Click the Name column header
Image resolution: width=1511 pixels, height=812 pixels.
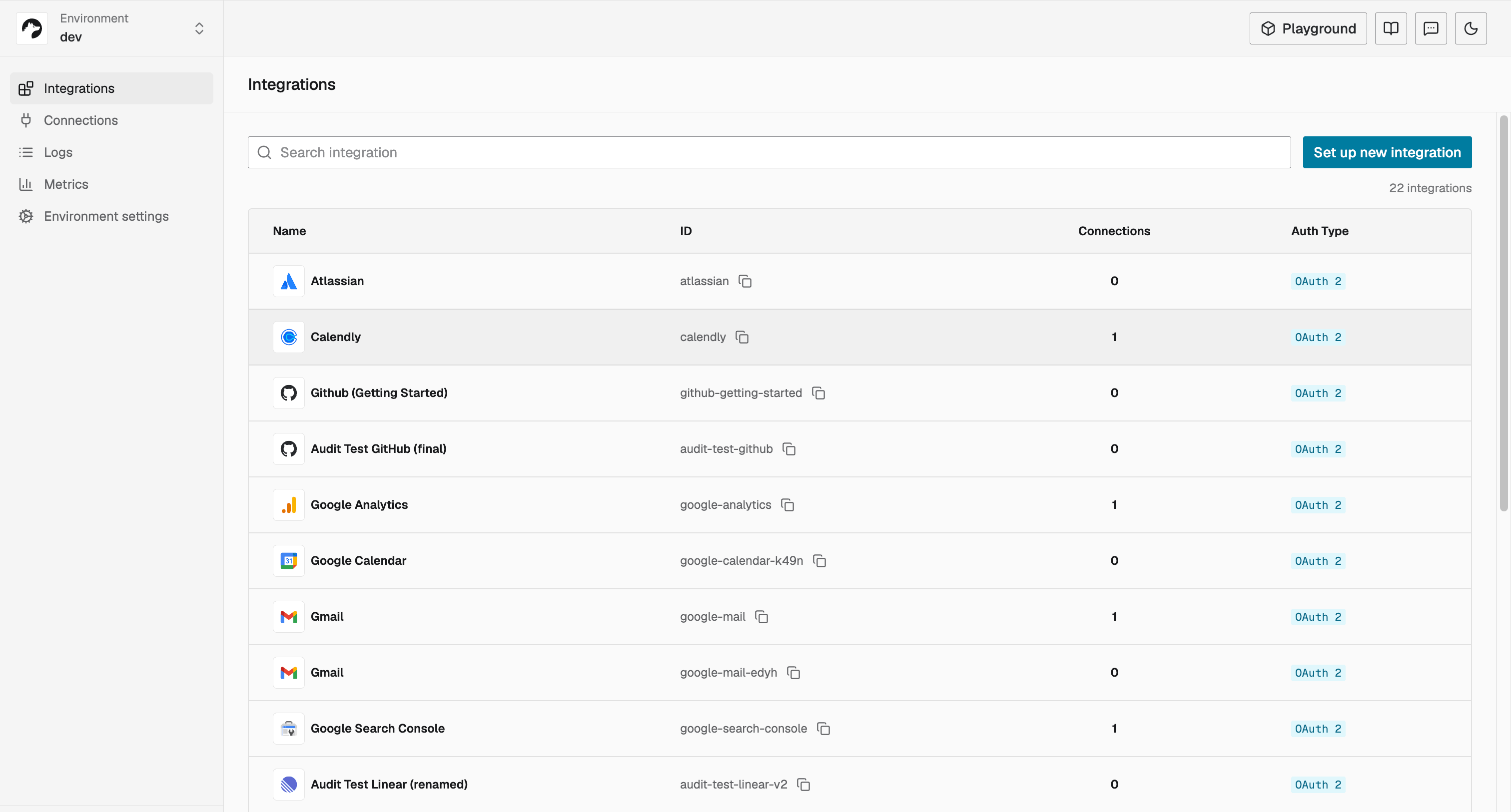click(x=289, y=231)
